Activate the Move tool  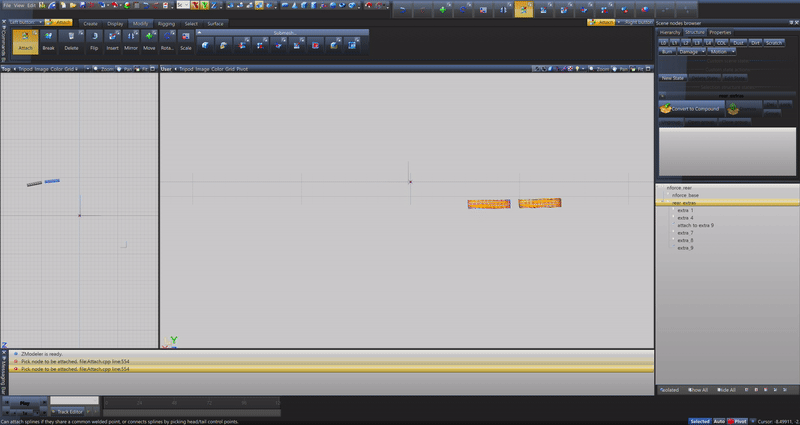[x=149, y=40]
